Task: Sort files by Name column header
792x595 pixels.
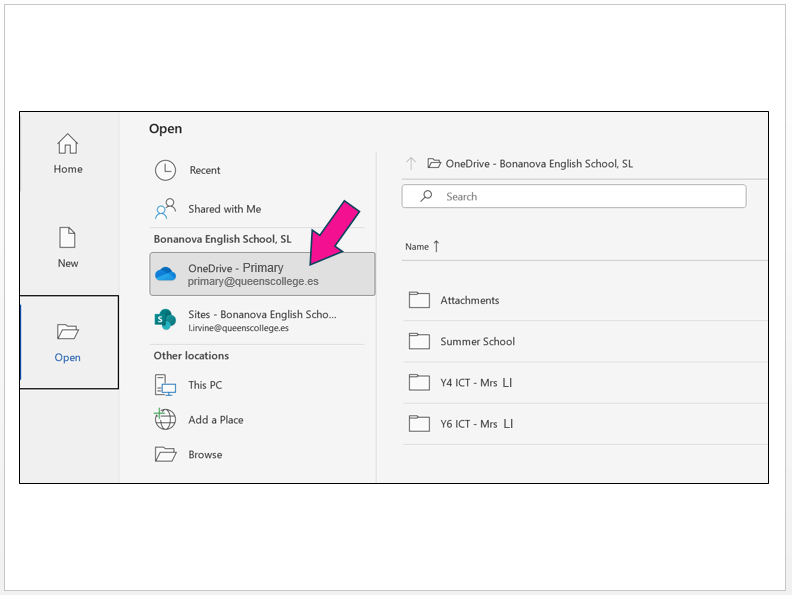Action: point(416,246)
